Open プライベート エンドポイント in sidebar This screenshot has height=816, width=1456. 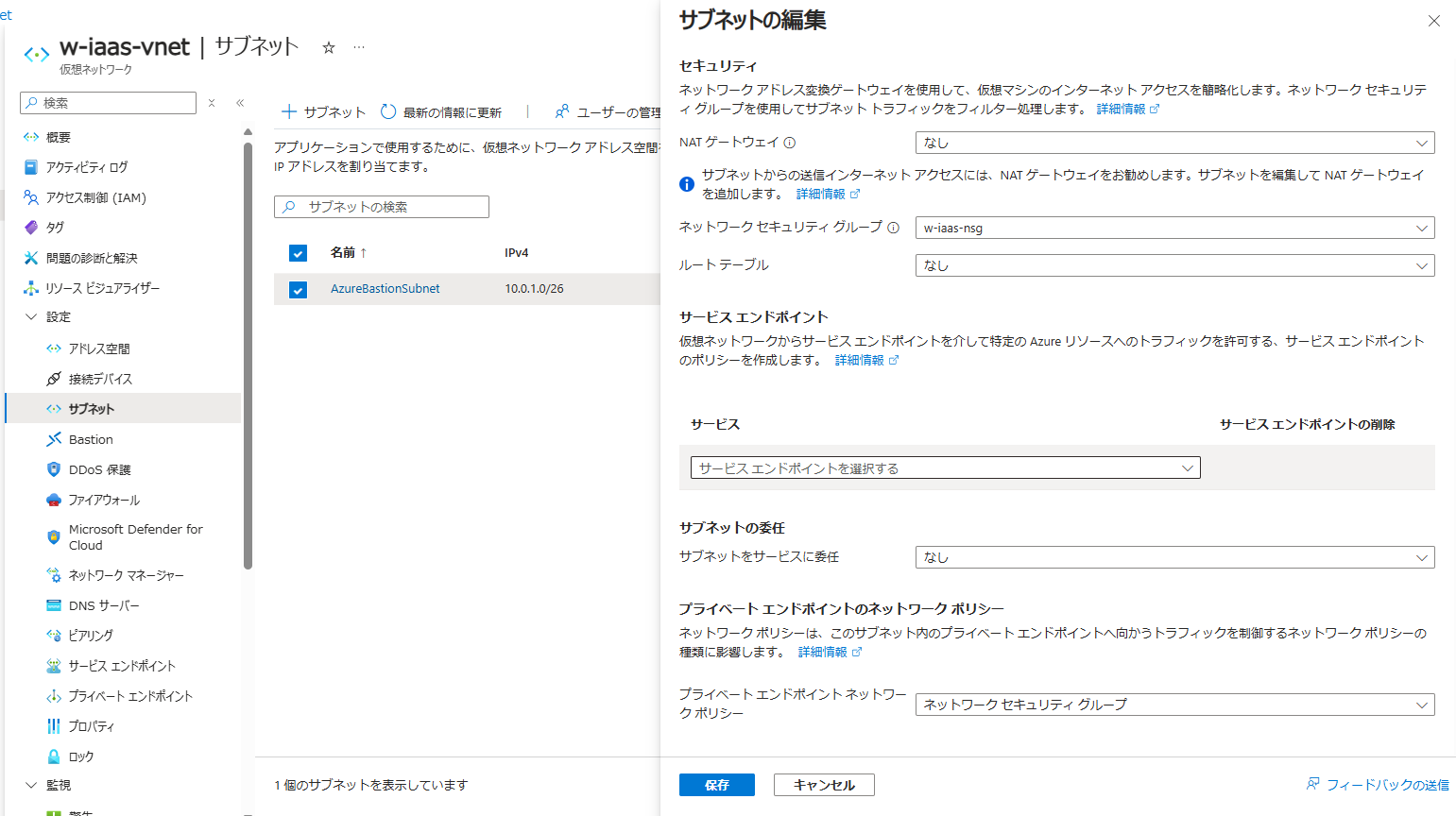(130, 696)
